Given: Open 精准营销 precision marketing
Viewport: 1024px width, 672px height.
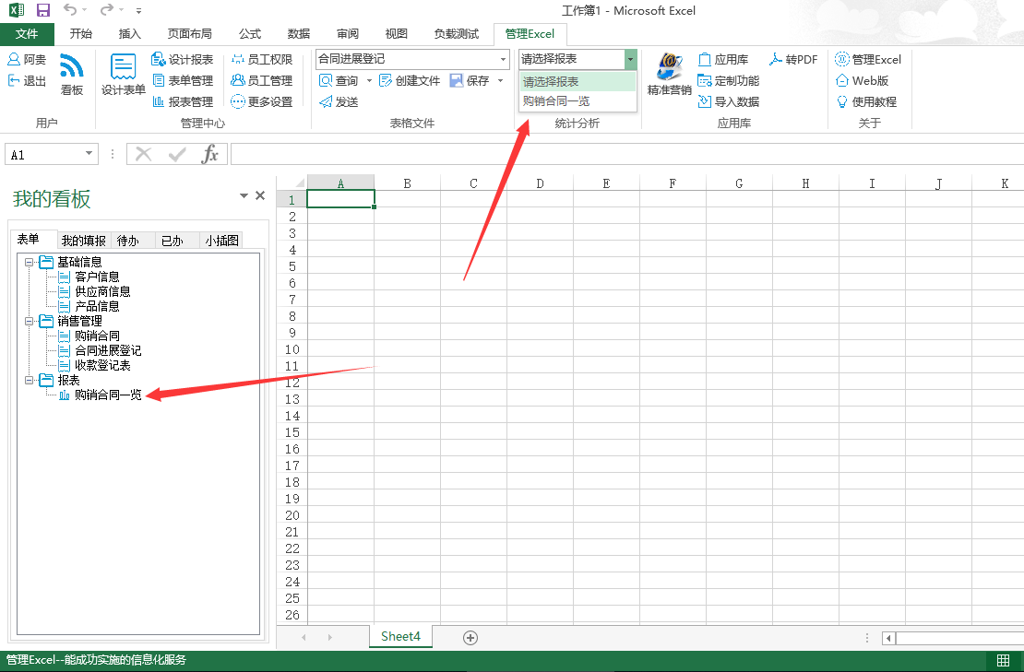Looking at the screenshot, I should point(669,74).
